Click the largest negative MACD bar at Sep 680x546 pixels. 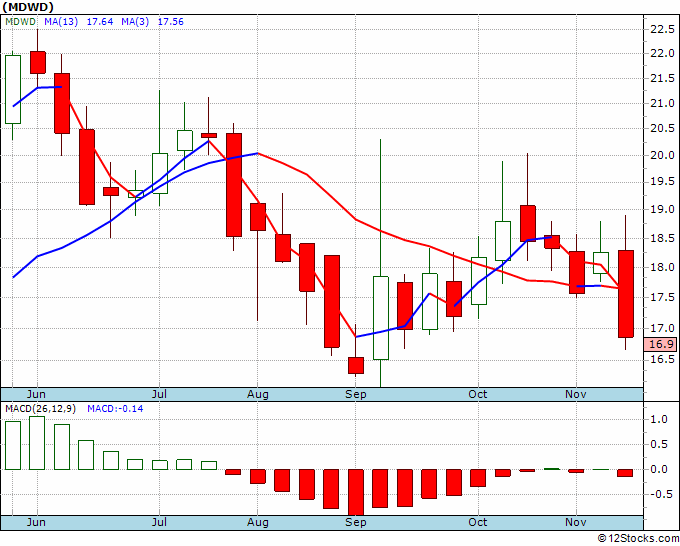(356, 492)
